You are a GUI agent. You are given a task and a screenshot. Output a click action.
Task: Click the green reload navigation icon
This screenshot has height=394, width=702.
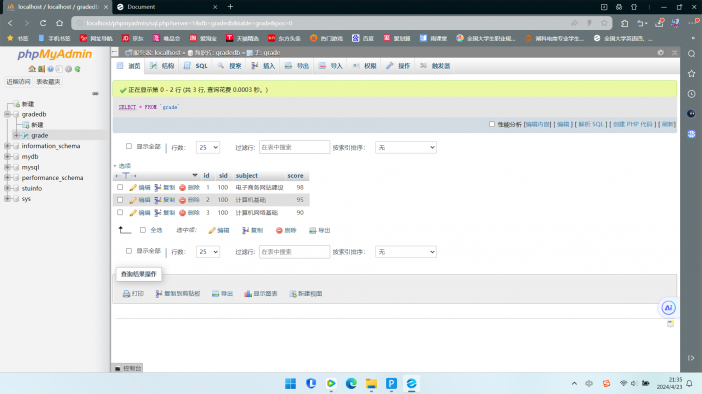tap(77, 69)
